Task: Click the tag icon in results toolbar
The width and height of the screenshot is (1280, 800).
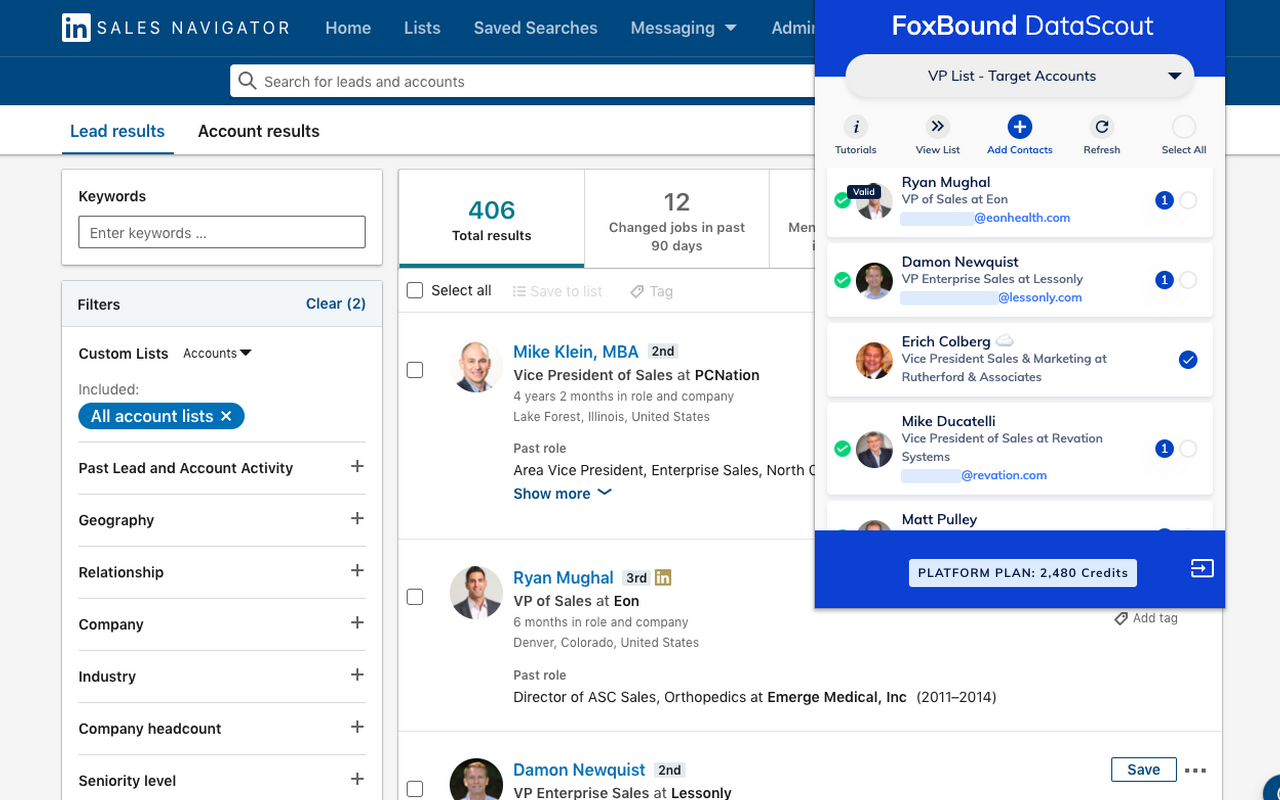Action: 637,291
